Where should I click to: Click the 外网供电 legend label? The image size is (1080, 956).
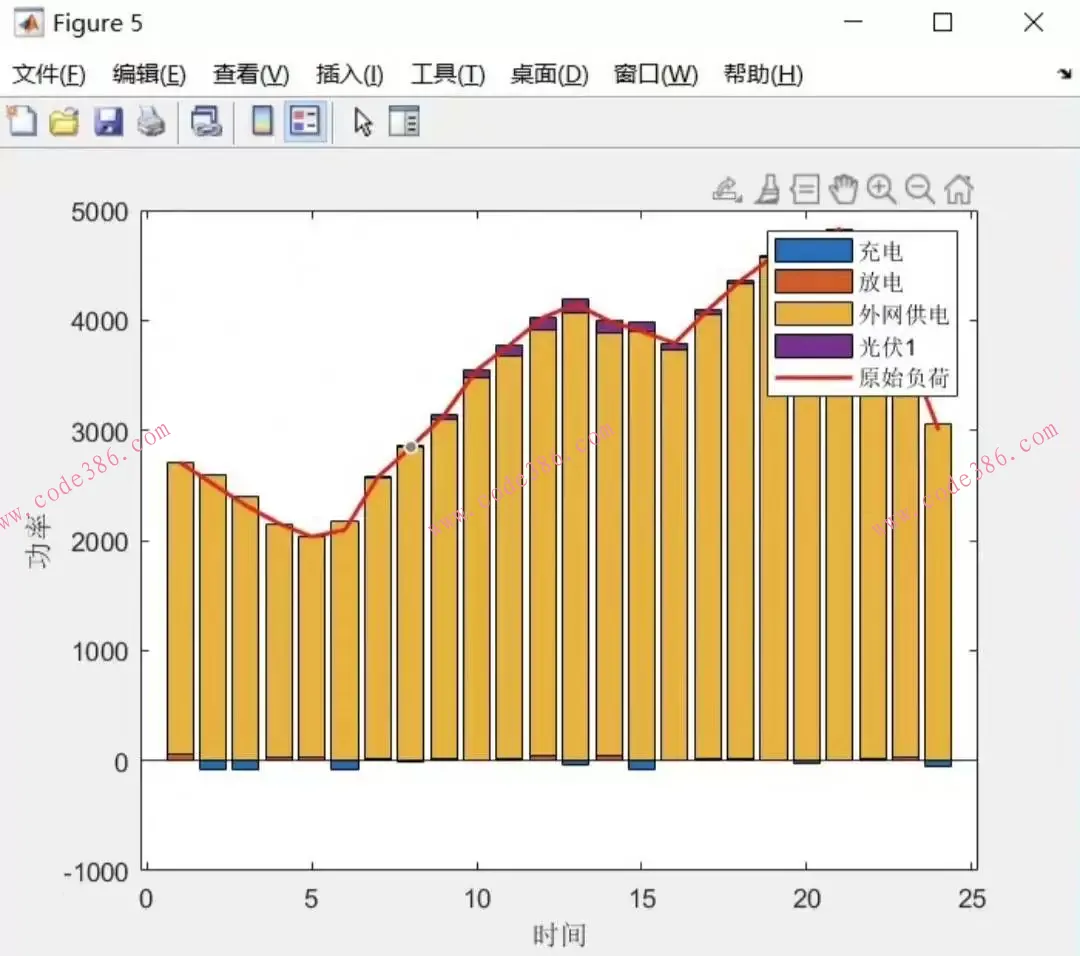pos(904,315)
